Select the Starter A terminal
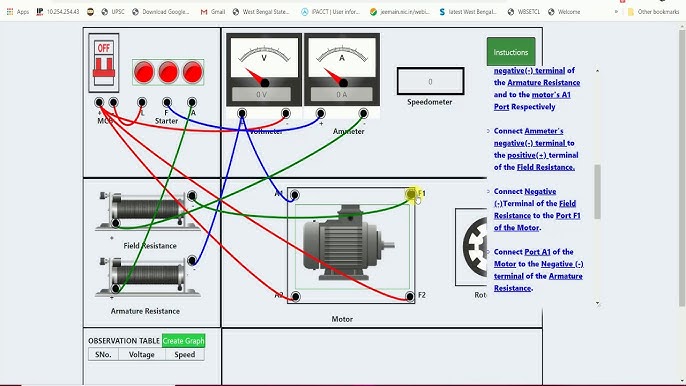The image size is (686, 386). [192, 102]
